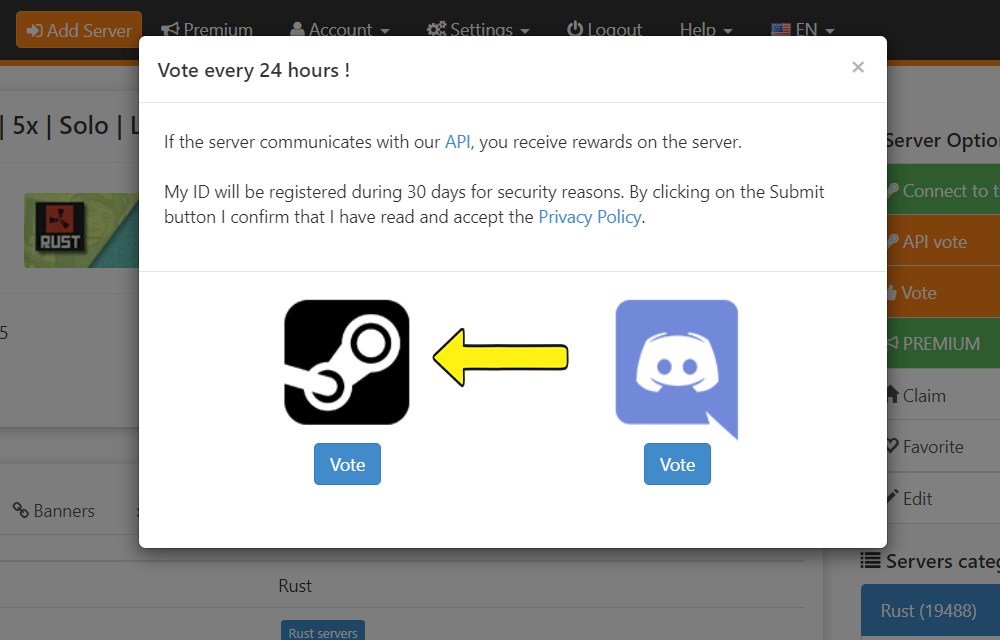Click the Vote option in sidebar

[x=943, y=292]
